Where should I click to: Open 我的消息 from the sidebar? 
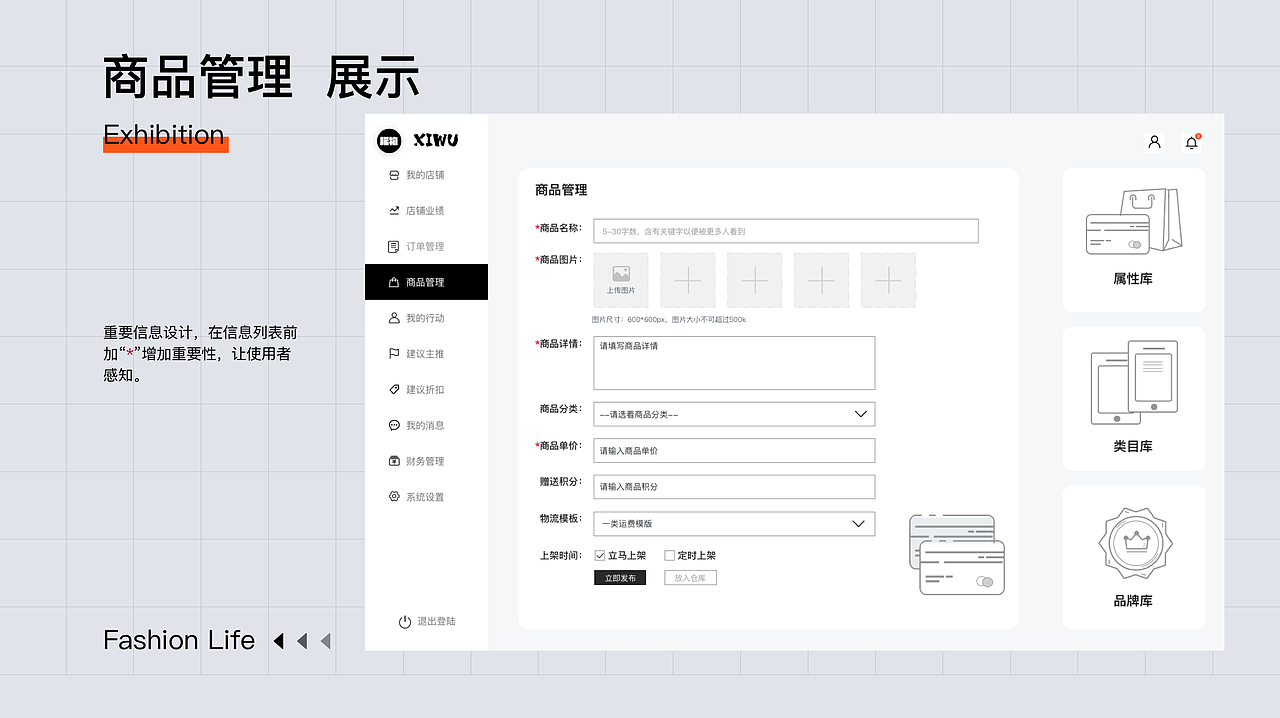tap(426, 424)
